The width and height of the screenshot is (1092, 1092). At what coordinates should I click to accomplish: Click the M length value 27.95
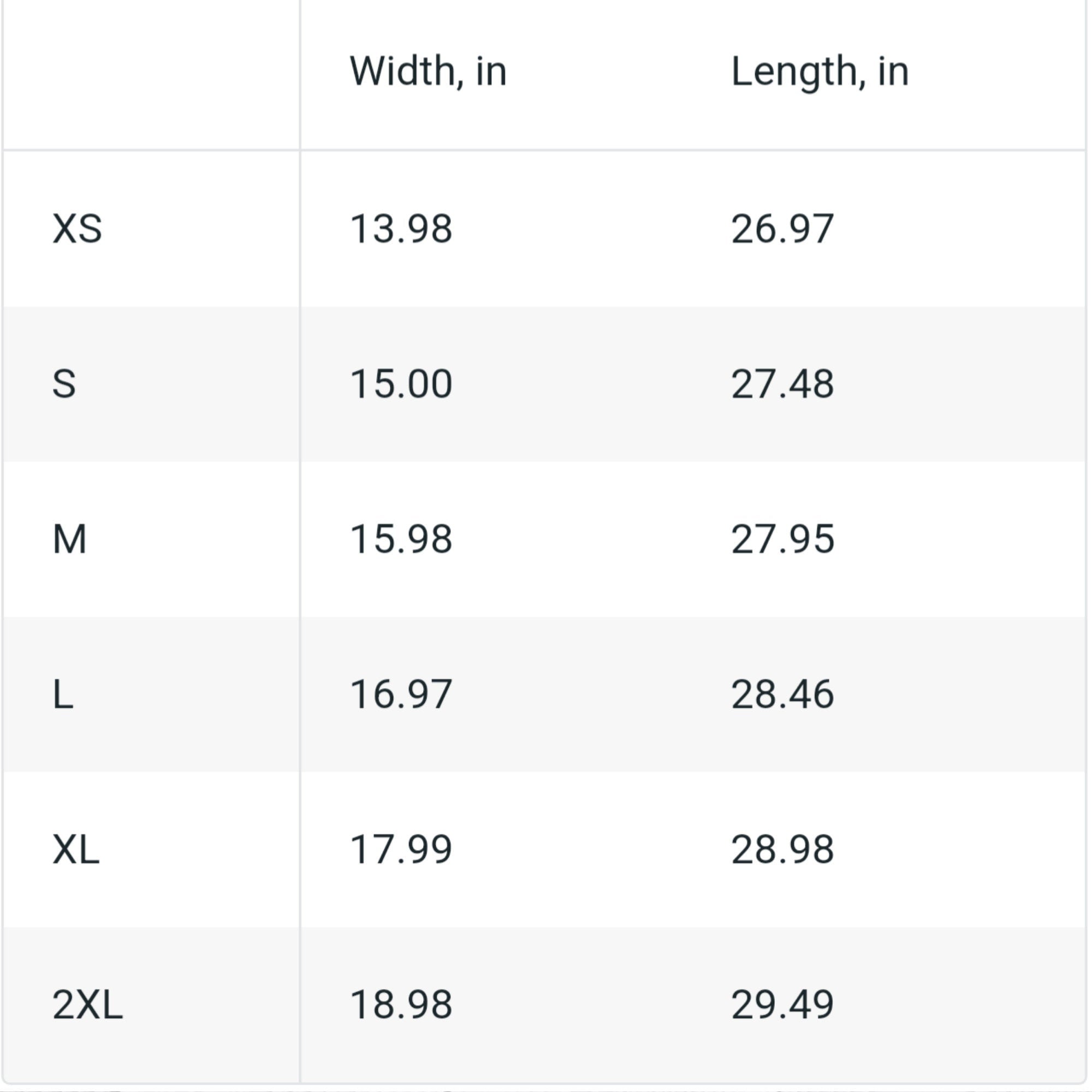pos(782,539)
